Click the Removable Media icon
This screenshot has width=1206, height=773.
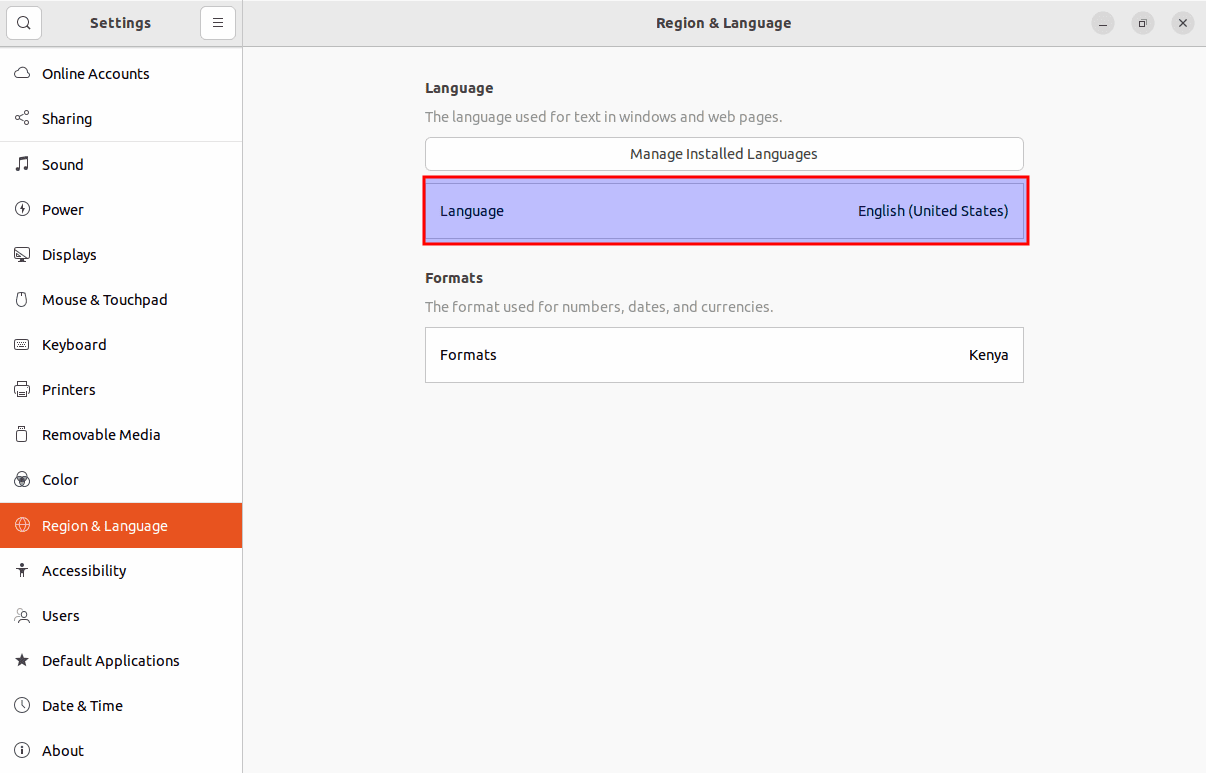pyautogui.click(x=21, y=434)
